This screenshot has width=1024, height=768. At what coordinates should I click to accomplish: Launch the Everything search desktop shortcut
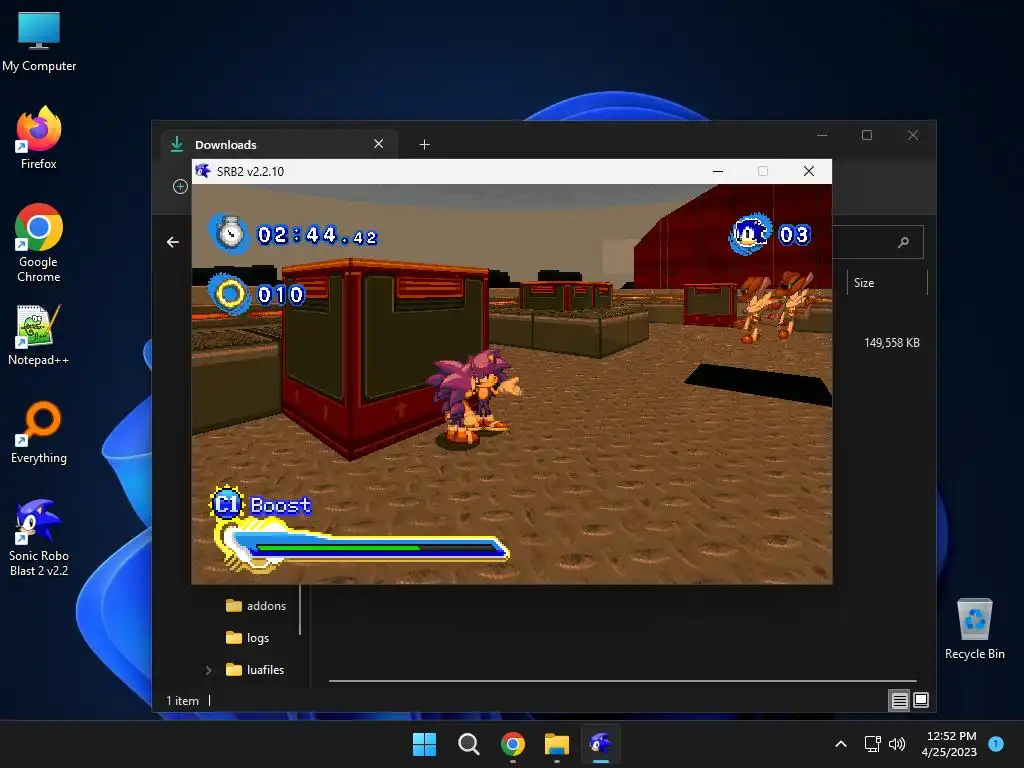[39, 432]
